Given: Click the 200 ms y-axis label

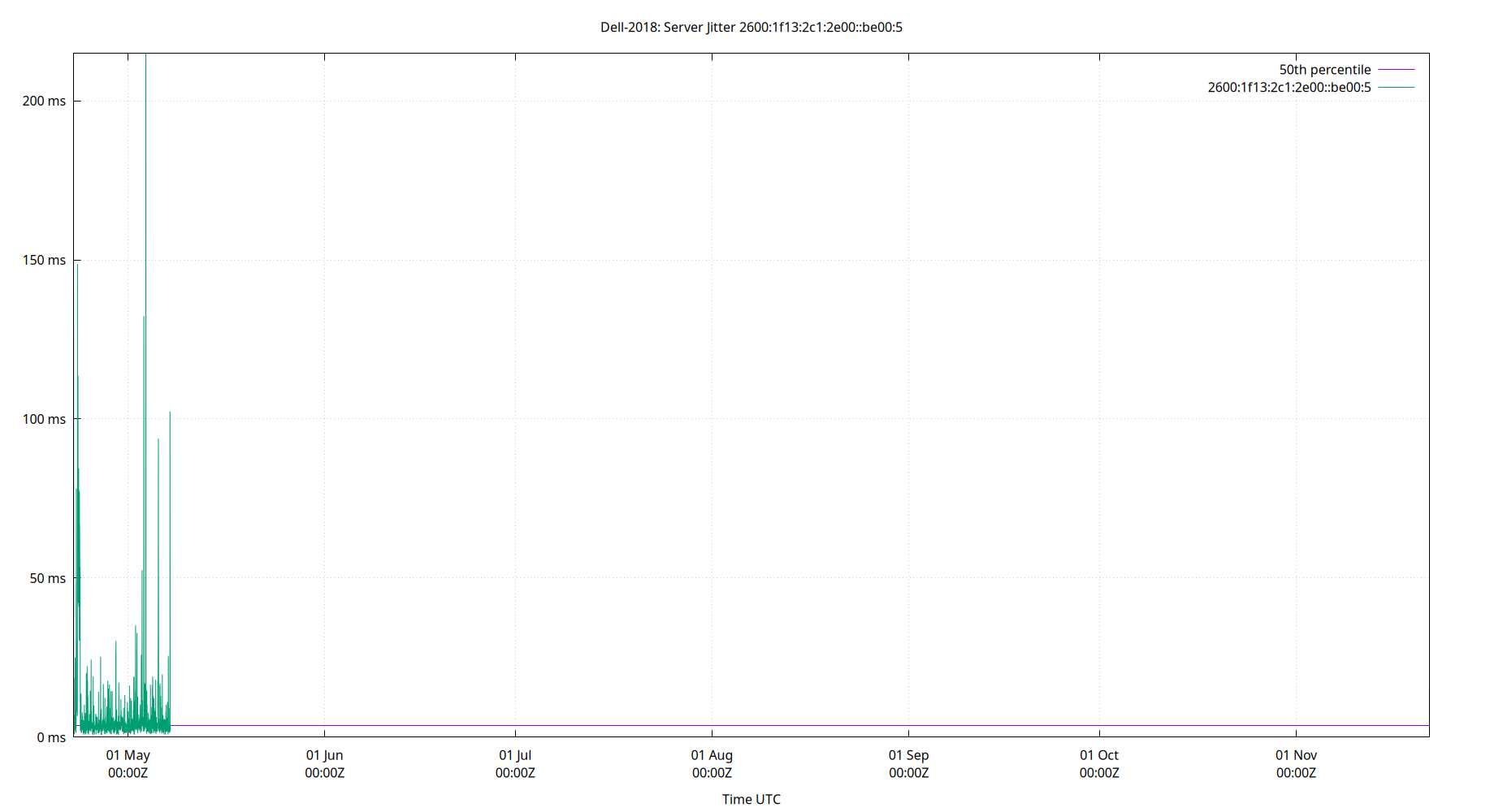Looking at the screenshot, I should pos(45,100).
